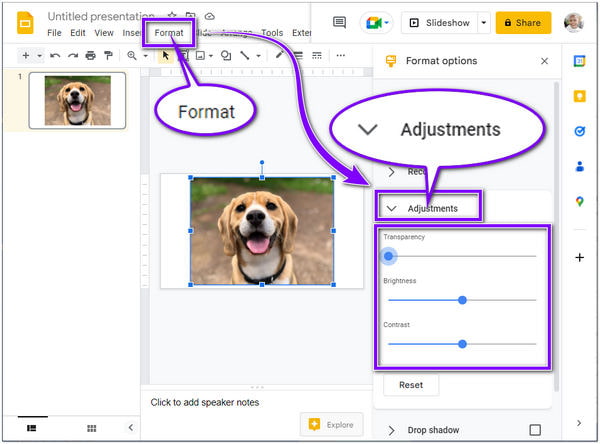This screenshot has height=444, width=600.
Task: Open the line type dropdown arrow
Action: (x=259, y=56)
